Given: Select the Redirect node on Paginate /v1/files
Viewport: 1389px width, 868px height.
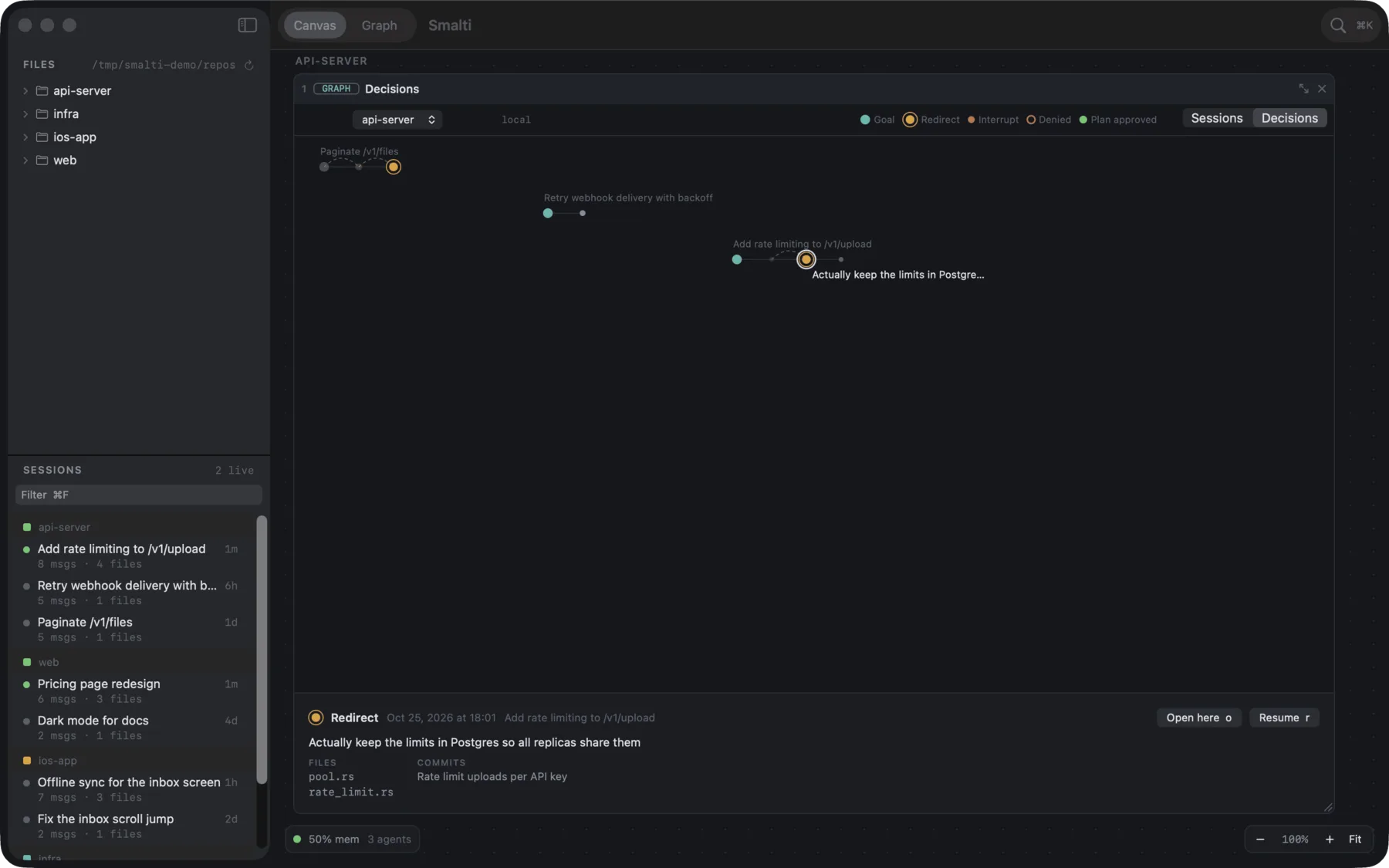Looking at the screenshot, I should [394, 167].
